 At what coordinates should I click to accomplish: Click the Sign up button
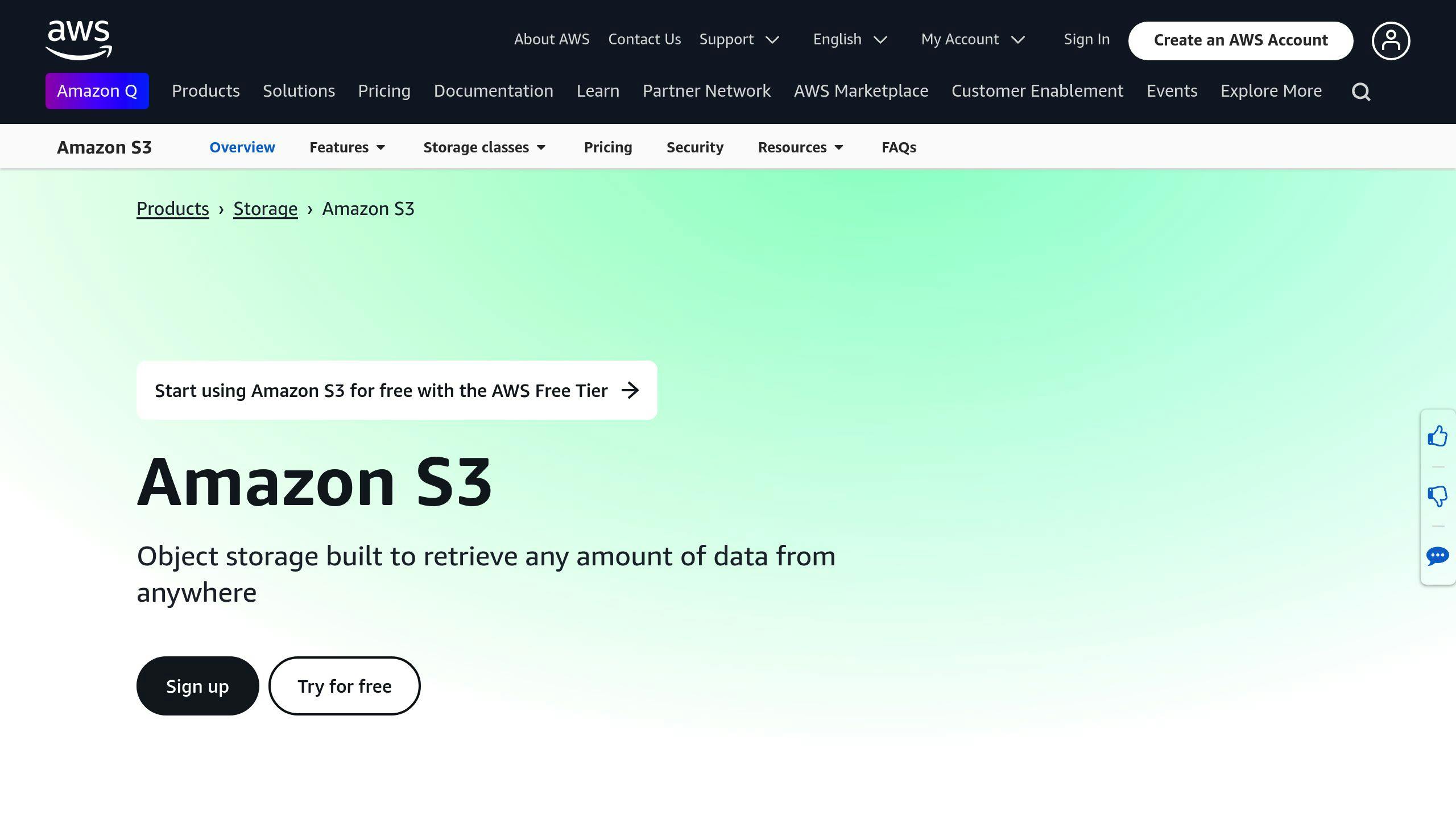pos(197,686)
